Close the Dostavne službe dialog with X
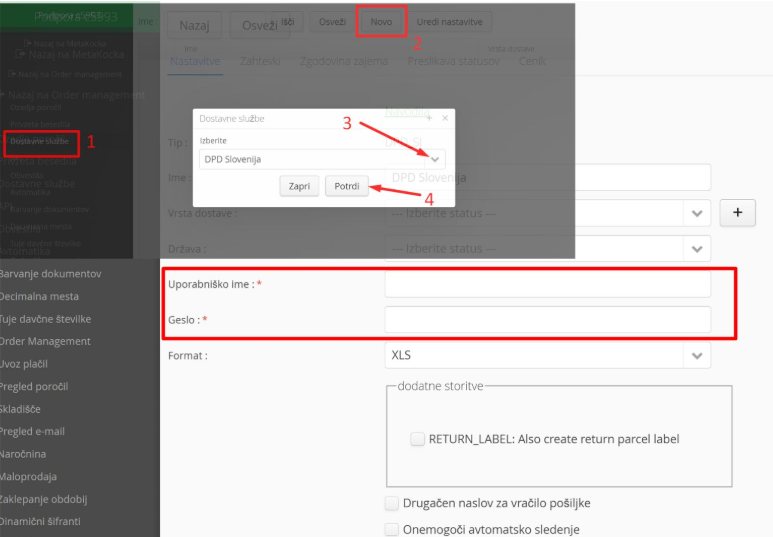Viewport: 773px width, 537px height. pyautogui.click(x=445, y=118)
